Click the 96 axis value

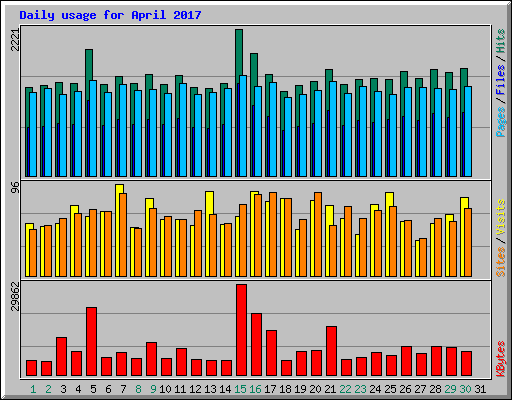click(x=15, y=187)
